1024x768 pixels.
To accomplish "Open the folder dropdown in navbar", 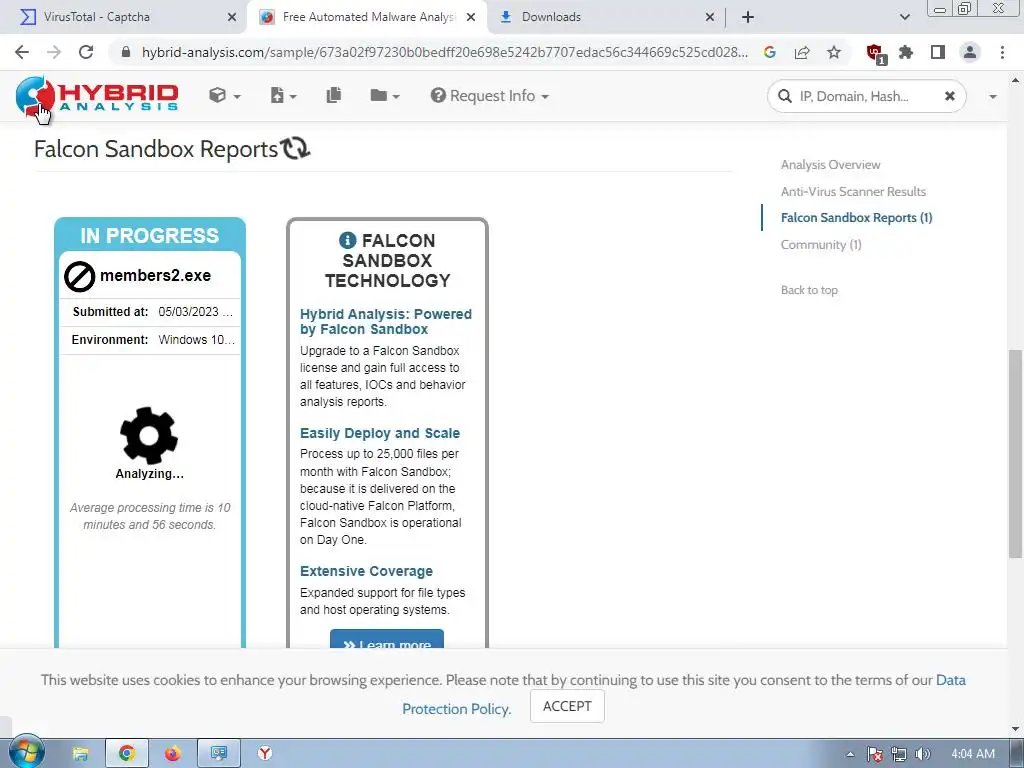I will (x=385, y=96).
